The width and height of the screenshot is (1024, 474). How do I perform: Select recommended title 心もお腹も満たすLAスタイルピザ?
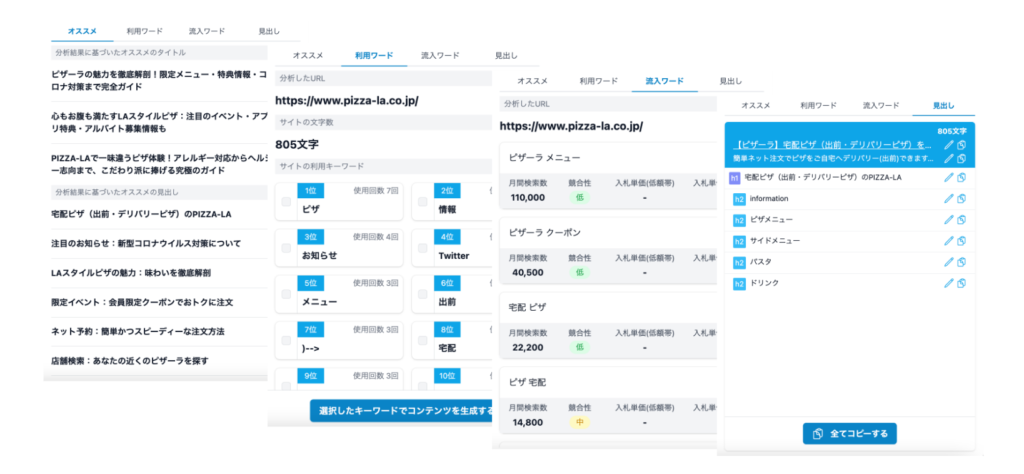pos(159,122)
